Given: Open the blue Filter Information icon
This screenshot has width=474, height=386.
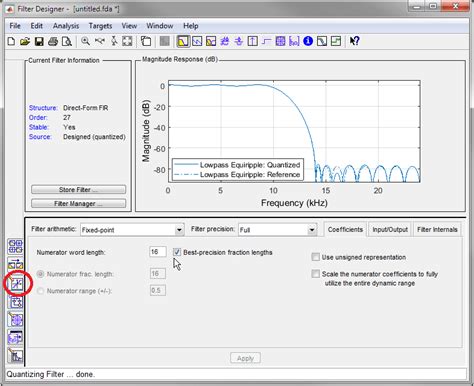Looking at the screenshot, I should coord(308,41).
